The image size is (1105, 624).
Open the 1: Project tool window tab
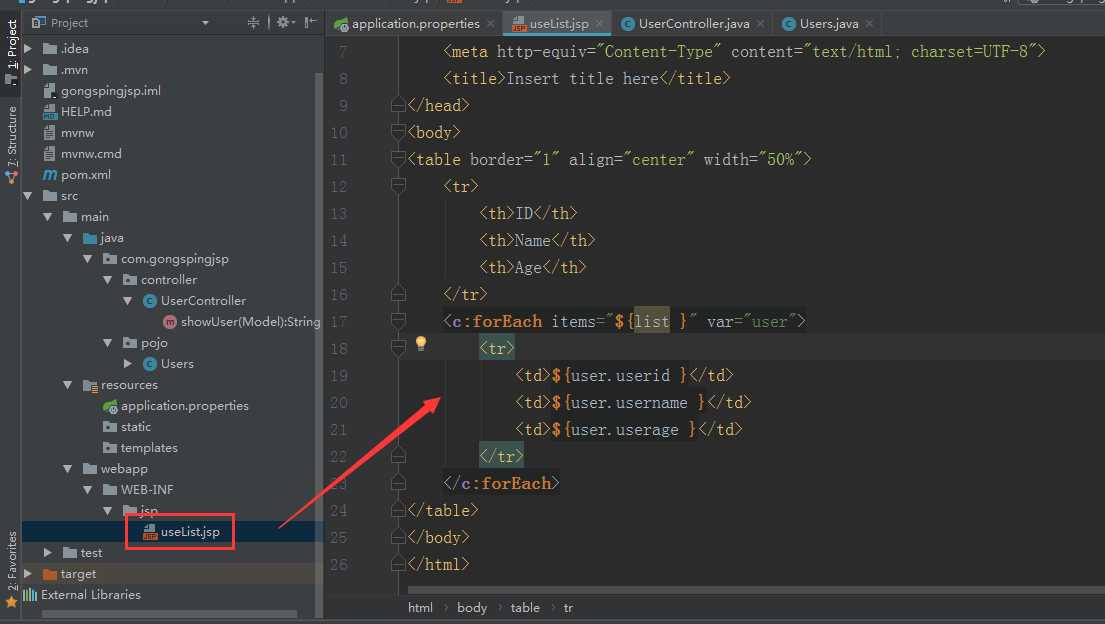(x=11, y=51)
